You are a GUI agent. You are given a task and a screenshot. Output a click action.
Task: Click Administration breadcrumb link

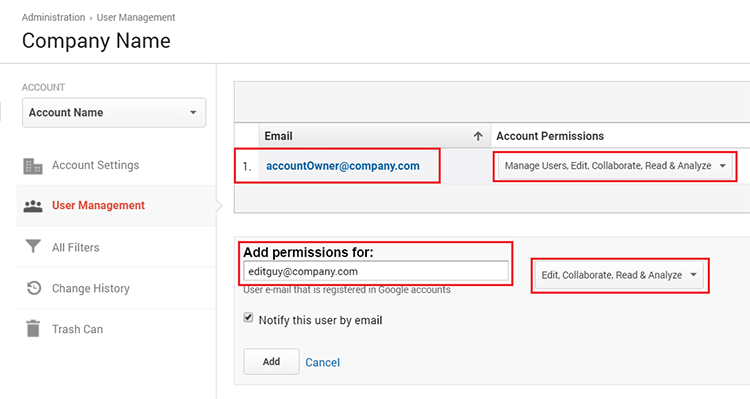[54, 17]
